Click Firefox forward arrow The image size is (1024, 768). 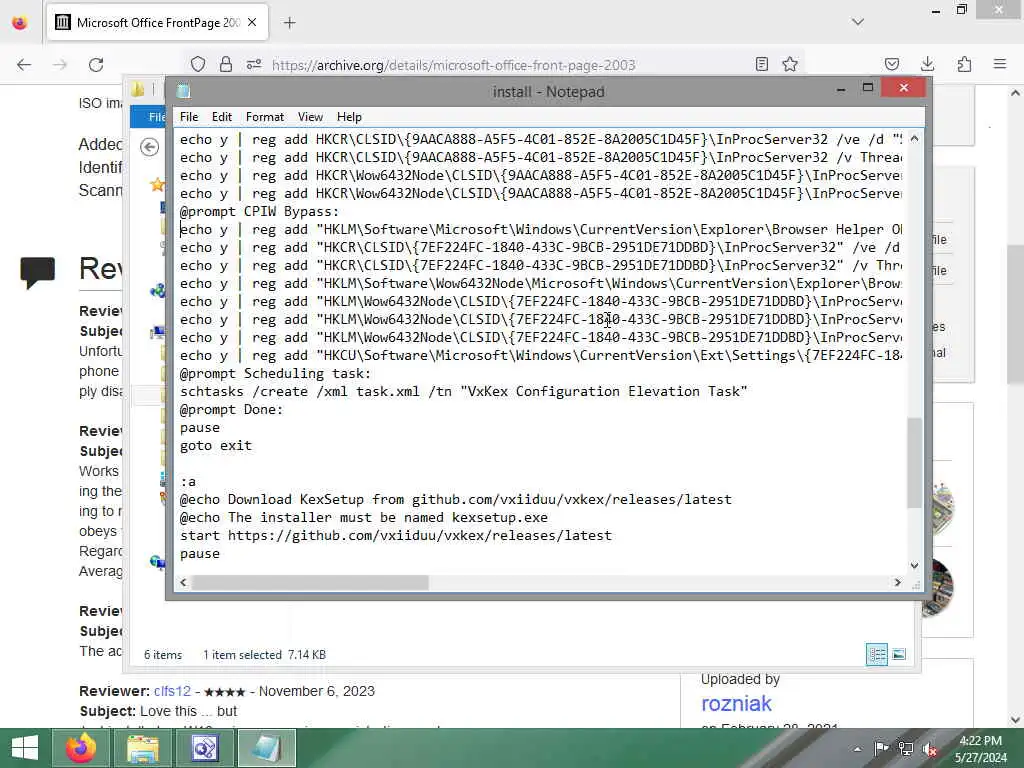pyautogui.click(x=60, y=65)
